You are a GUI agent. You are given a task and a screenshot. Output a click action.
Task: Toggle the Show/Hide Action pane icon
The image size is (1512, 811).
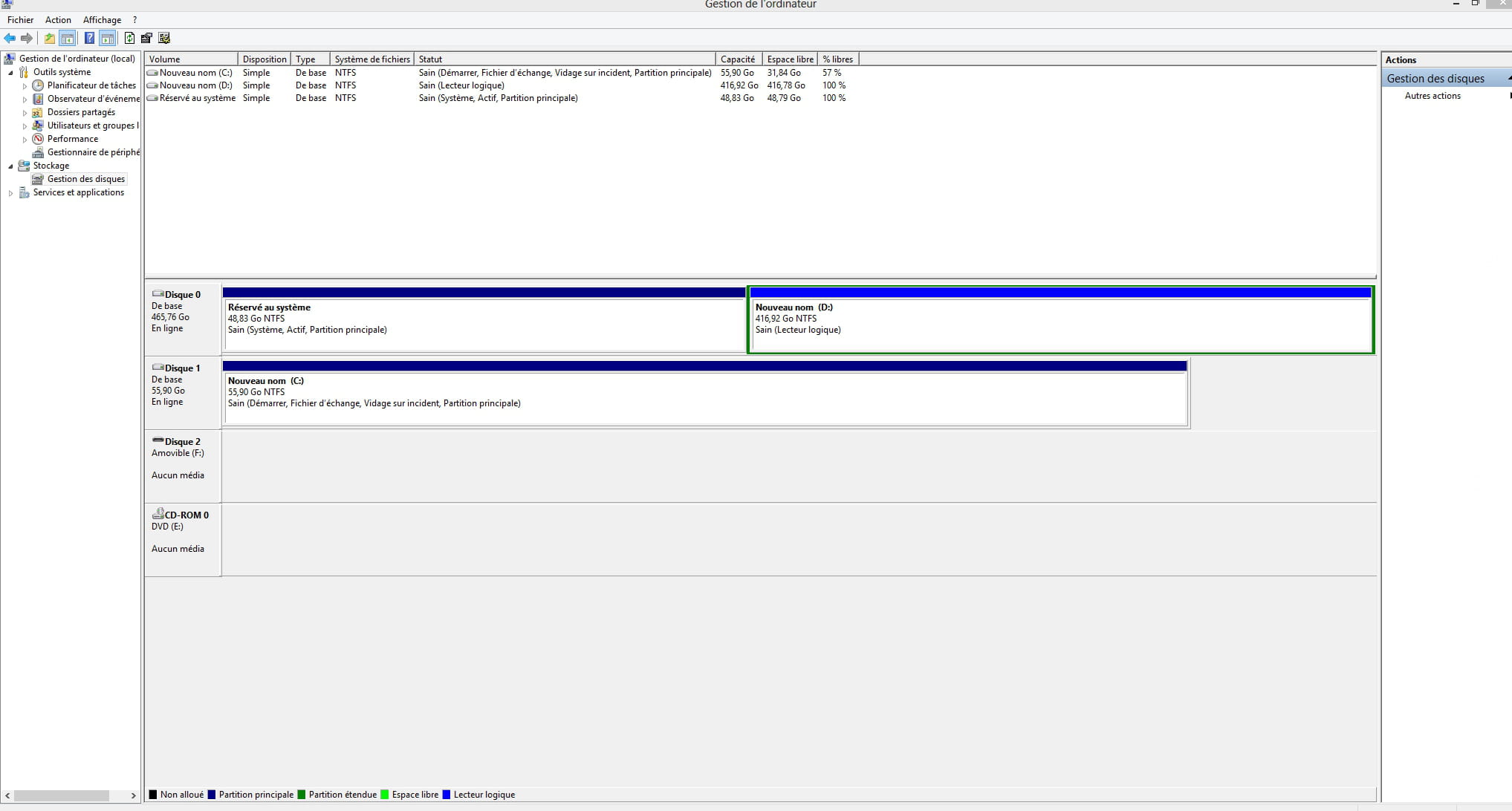point(108,39)
